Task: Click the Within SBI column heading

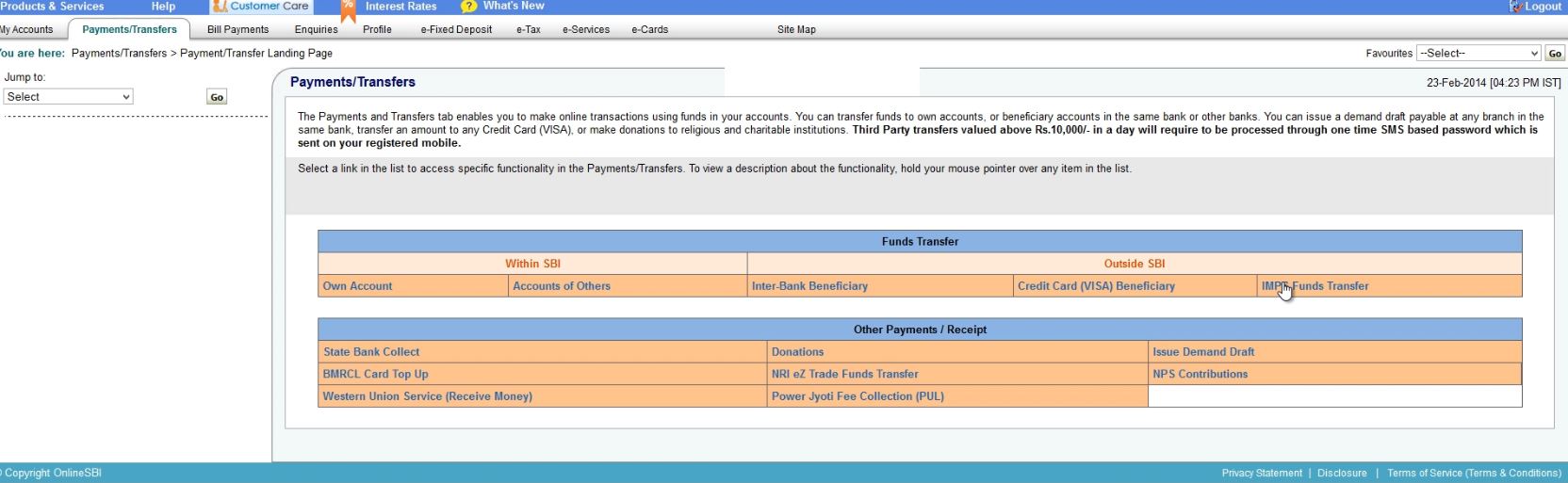Action: 532,265
